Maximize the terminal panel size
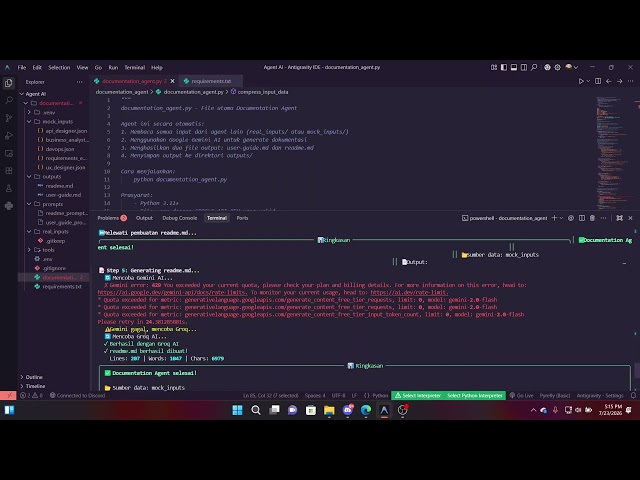This screenshot has height=480, width=640. pos(620,218)
